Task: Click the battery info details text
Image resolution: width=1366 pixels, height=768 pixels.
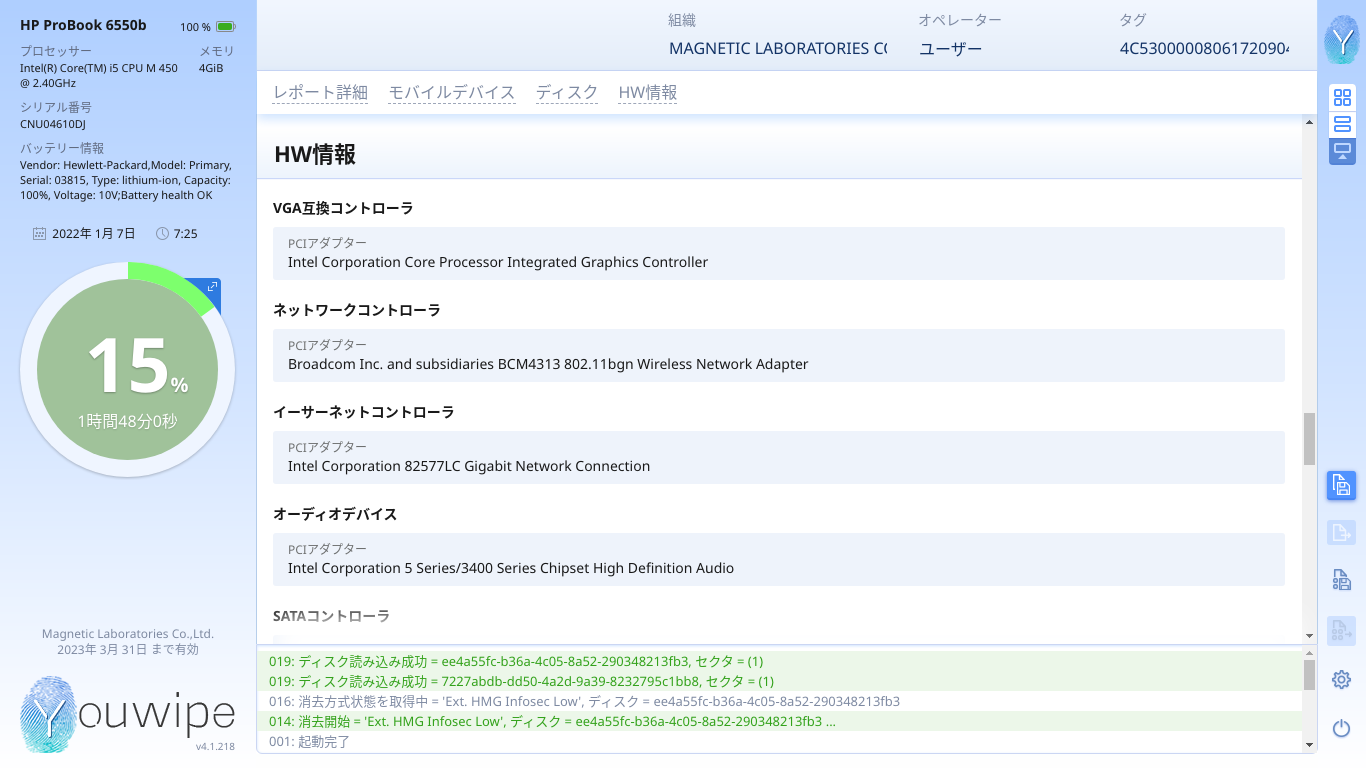Action: pyautogui.click(x=126, y=180)
